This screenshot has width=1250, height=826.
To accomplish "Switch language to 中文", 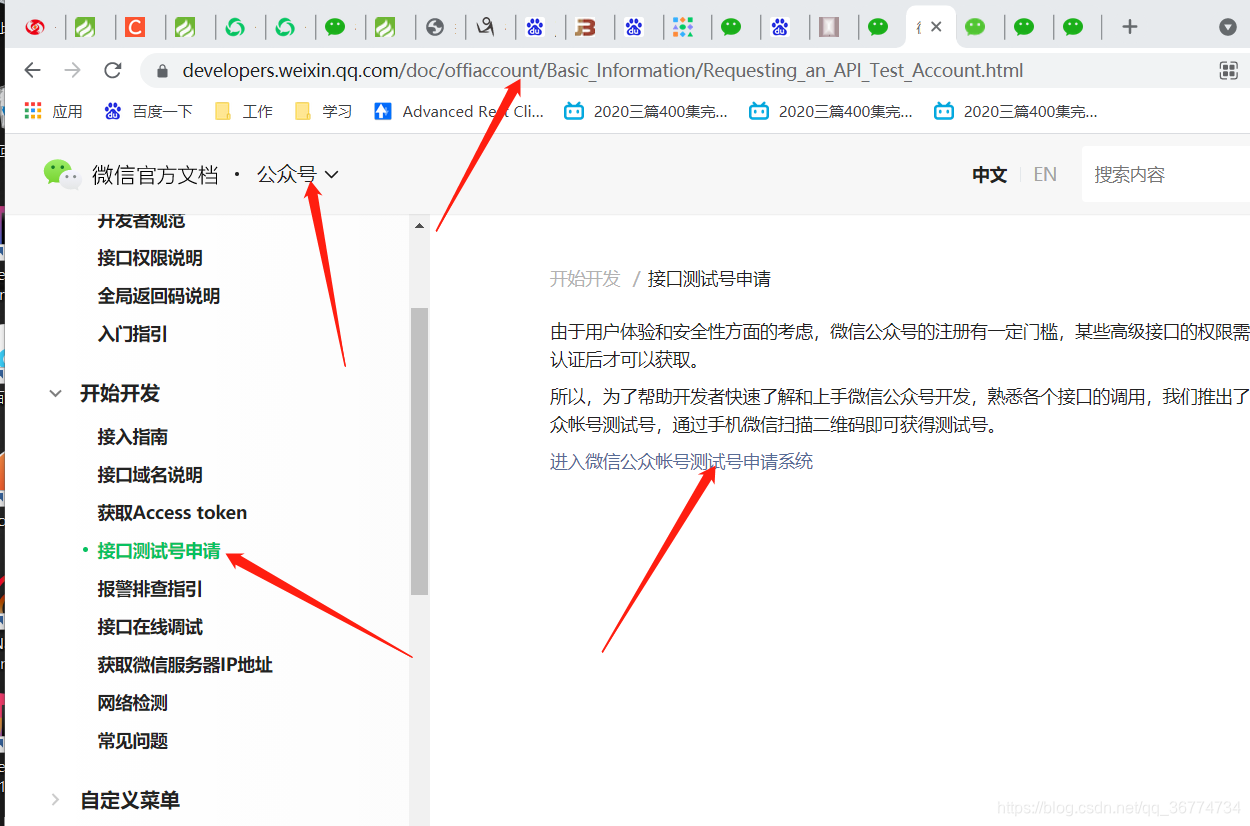I will [989, 174].
